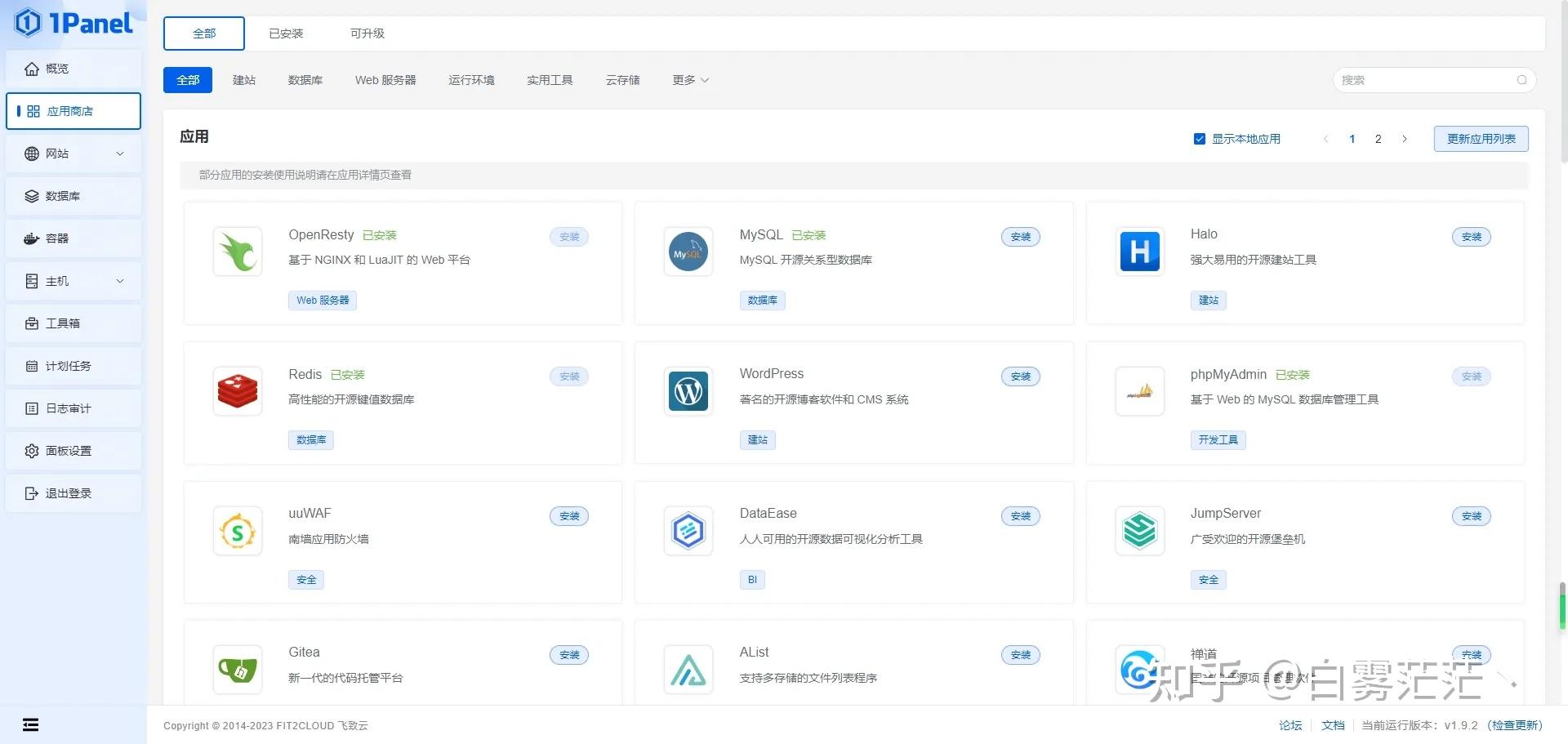The height and width of the screenshot is (744, 1568).
Task: Click the 开发工具 tag on phpMyAdmin
Action: pyautogui.click(x=1218, y=440)
